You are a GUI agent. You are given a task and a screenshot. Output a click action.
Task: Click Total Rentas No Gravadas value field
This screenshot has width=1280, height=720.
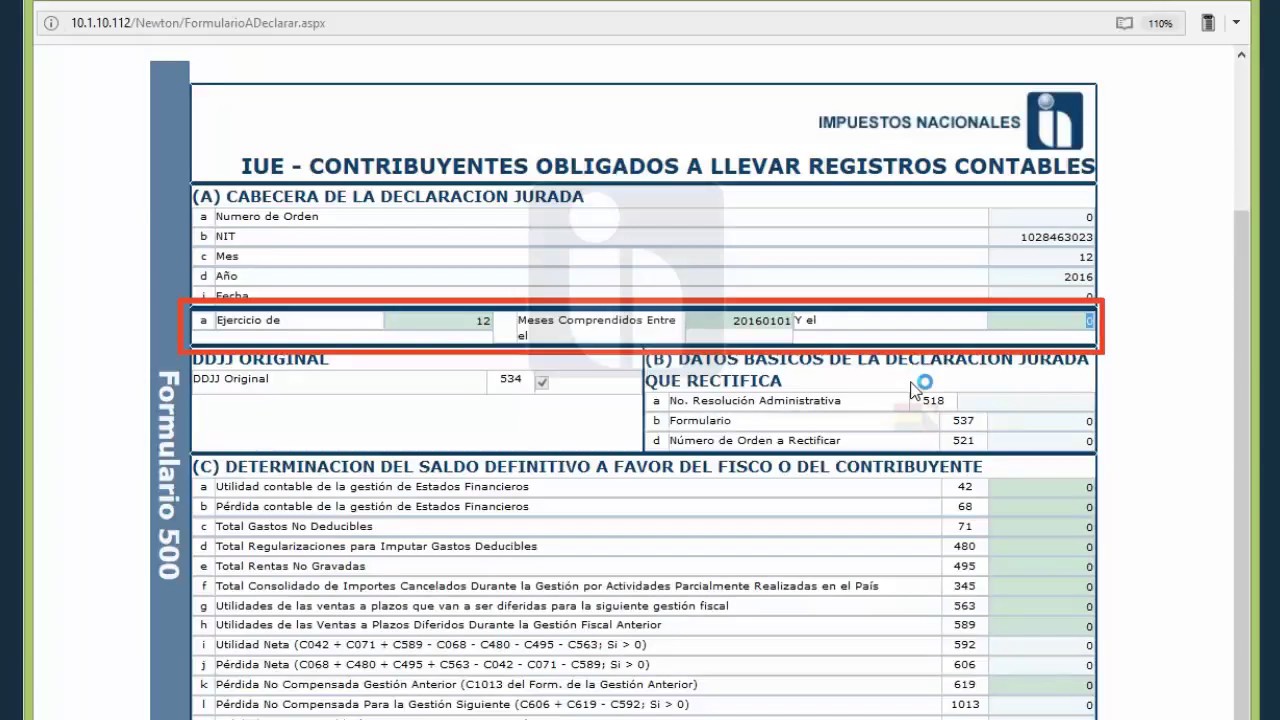1041,567
